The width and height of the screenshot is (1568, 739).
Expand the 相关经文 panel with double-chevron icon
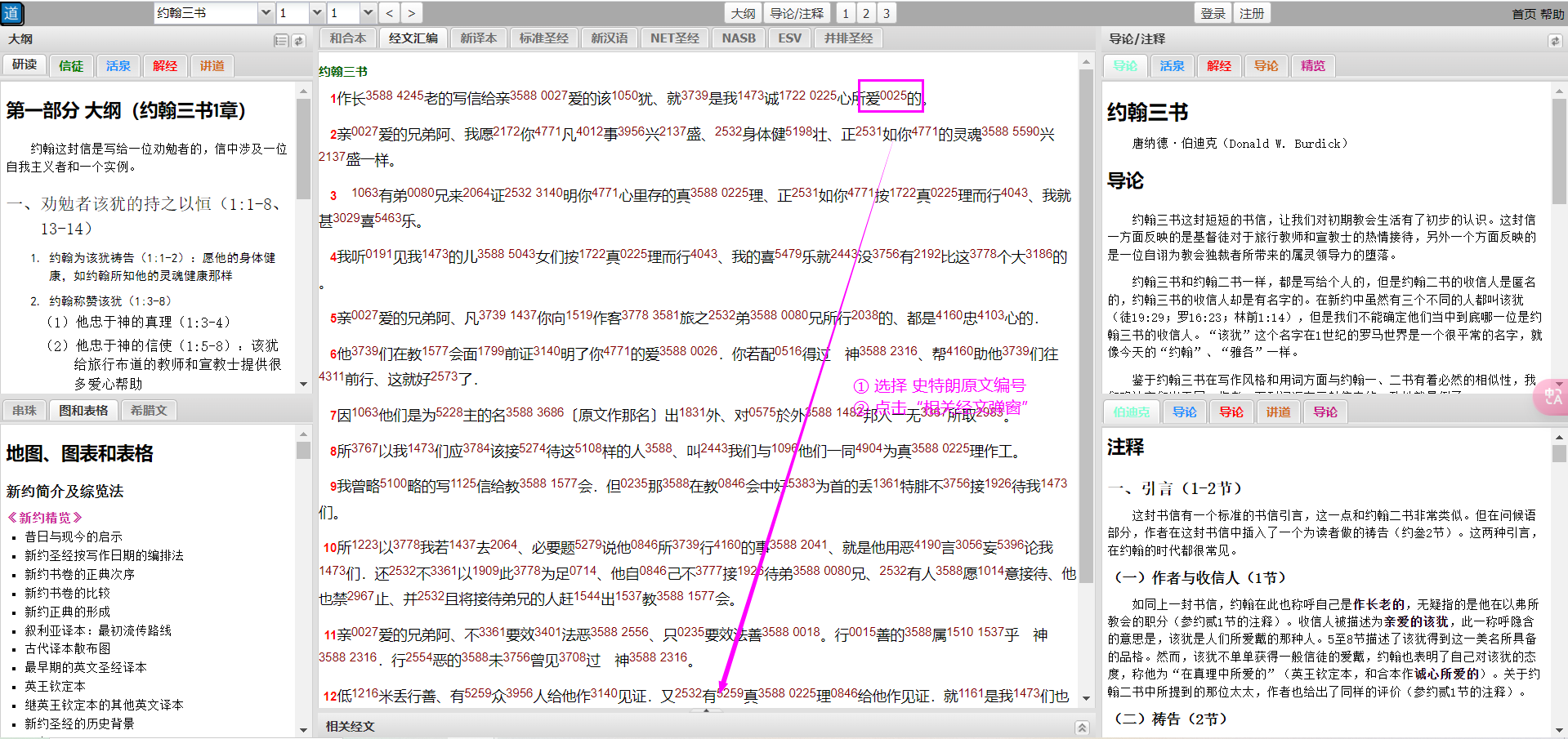pos(1082,727)
